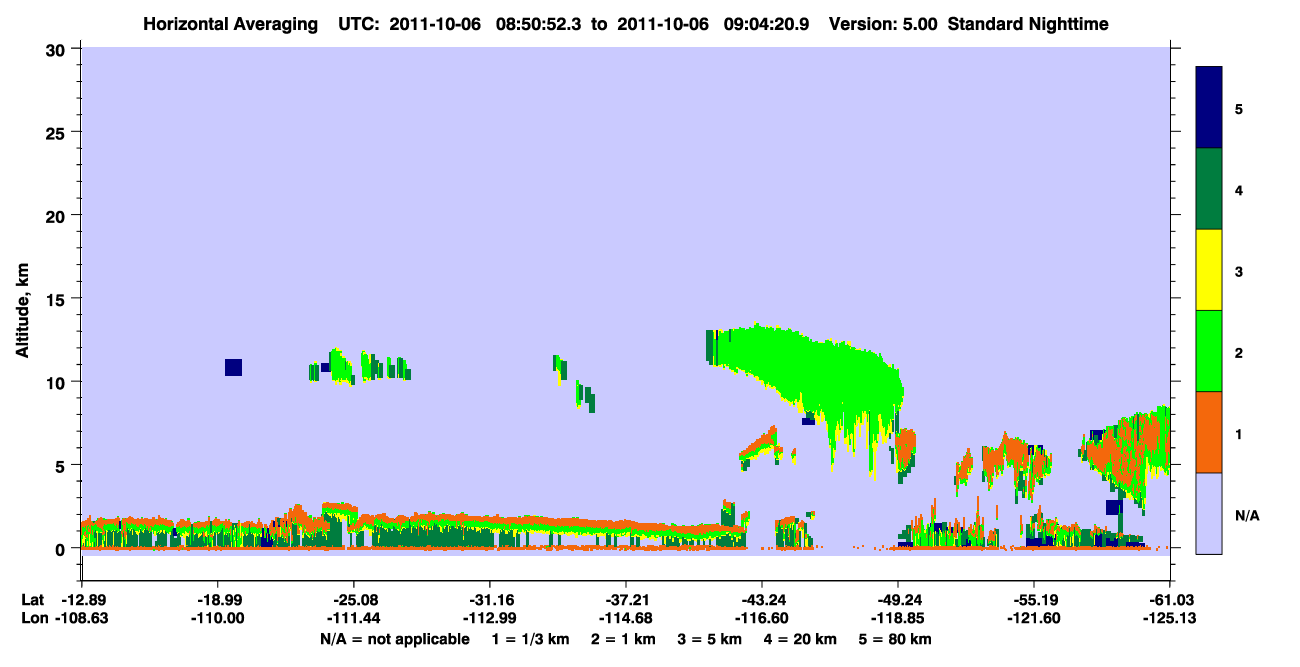Click the orange colorbar segment labeled 1

coord(1209,432)
